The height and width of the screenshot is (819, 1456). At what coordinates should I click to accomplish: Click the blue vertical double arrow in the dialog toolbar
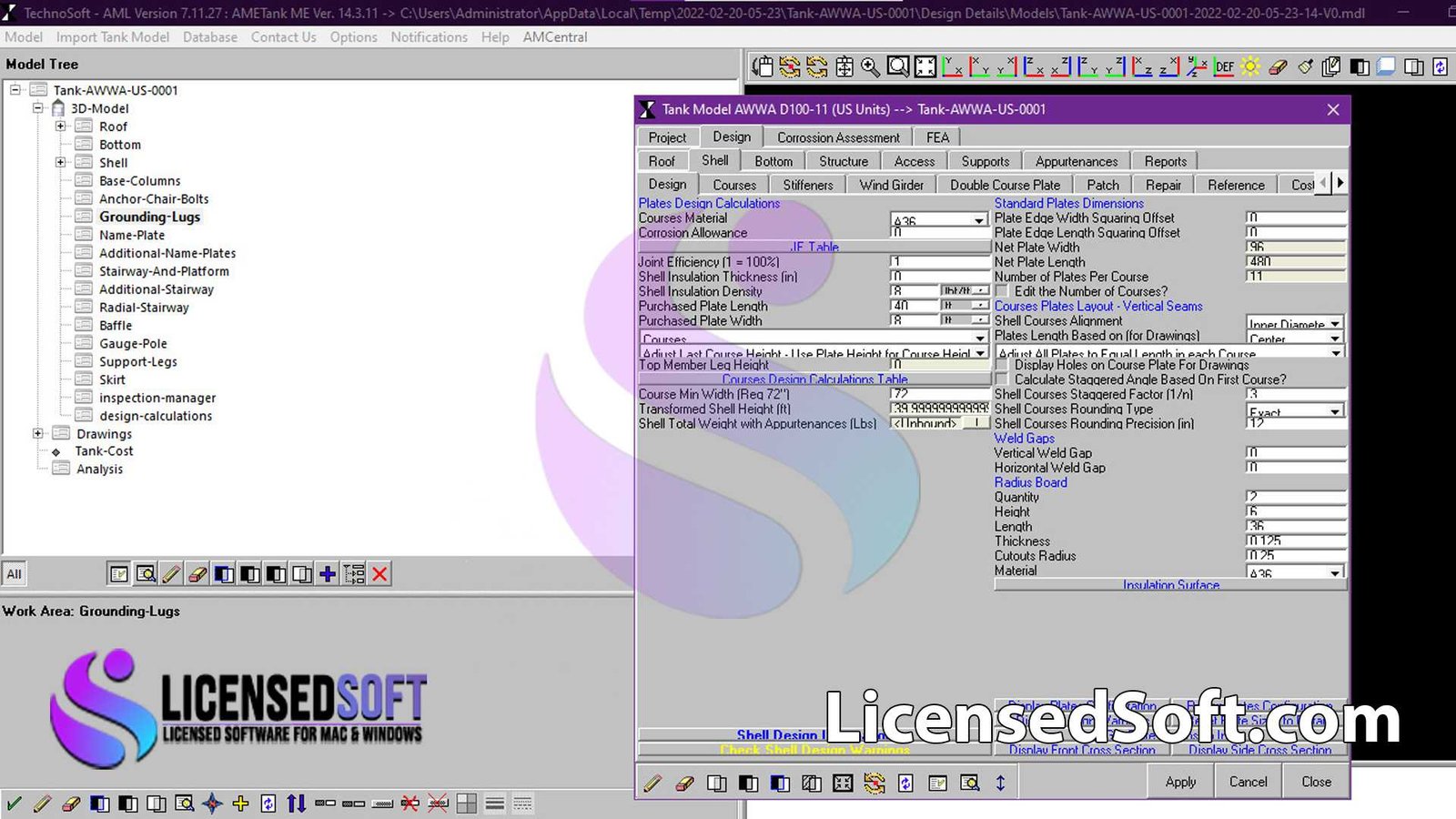(1000, 783)
